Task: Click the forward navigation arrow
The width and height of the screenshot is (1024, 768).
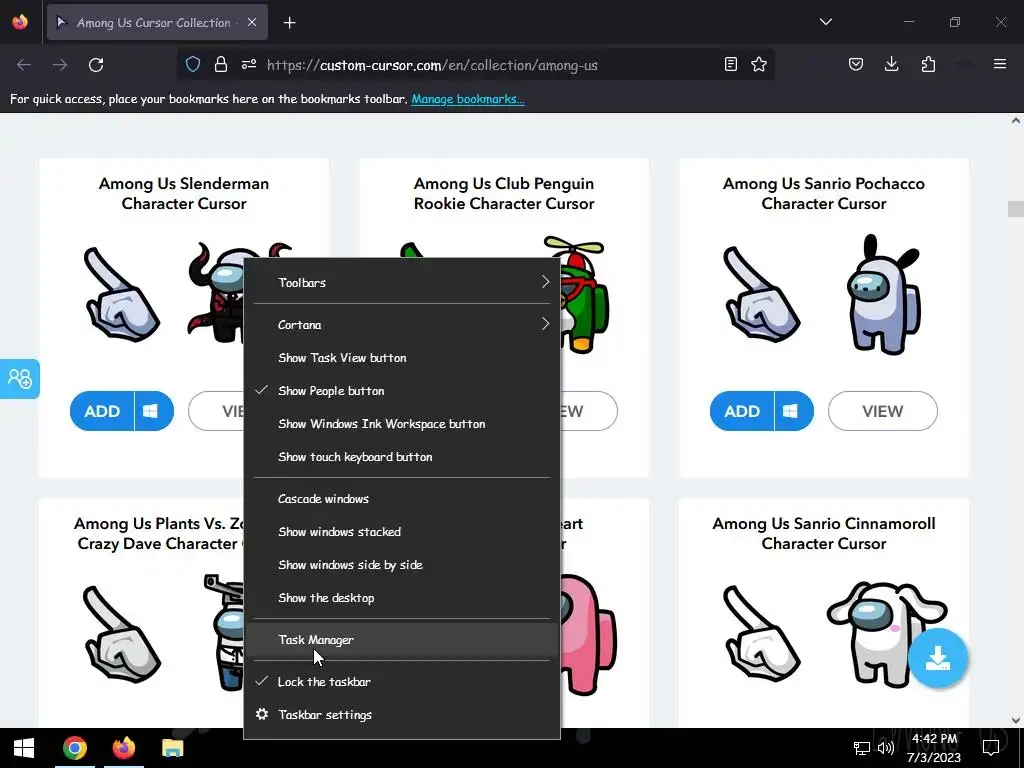Action: click(x=60, y=65)
